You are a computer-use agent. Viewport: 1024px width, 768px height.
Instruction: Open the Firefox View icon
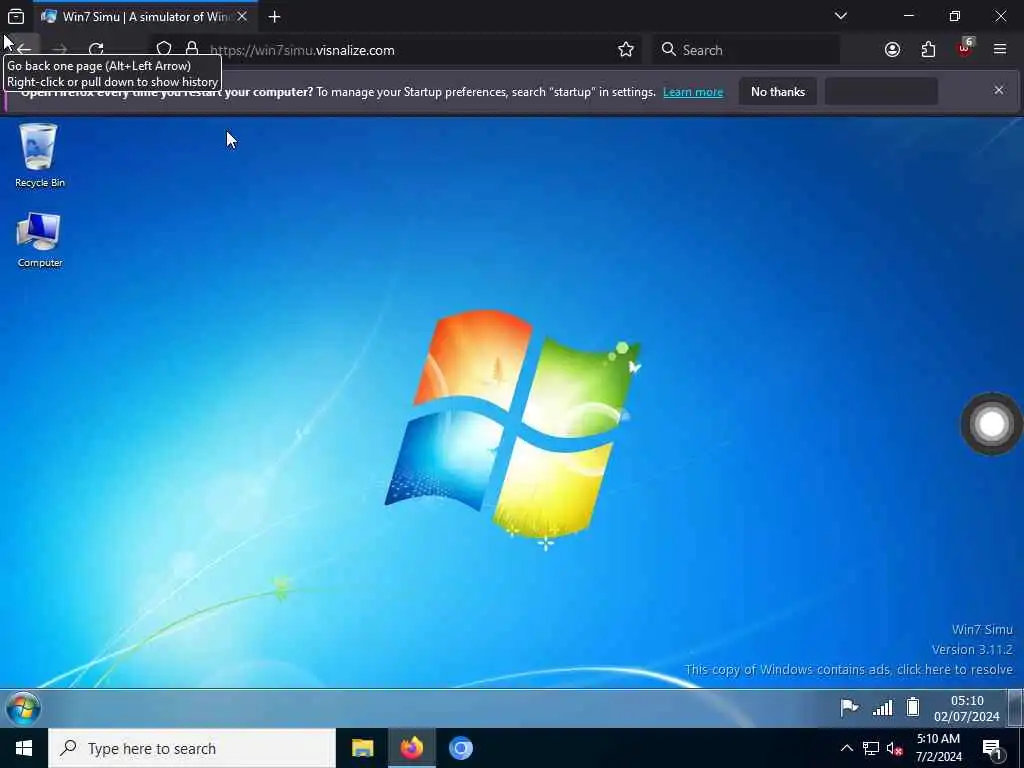click(x=16, y=16)
